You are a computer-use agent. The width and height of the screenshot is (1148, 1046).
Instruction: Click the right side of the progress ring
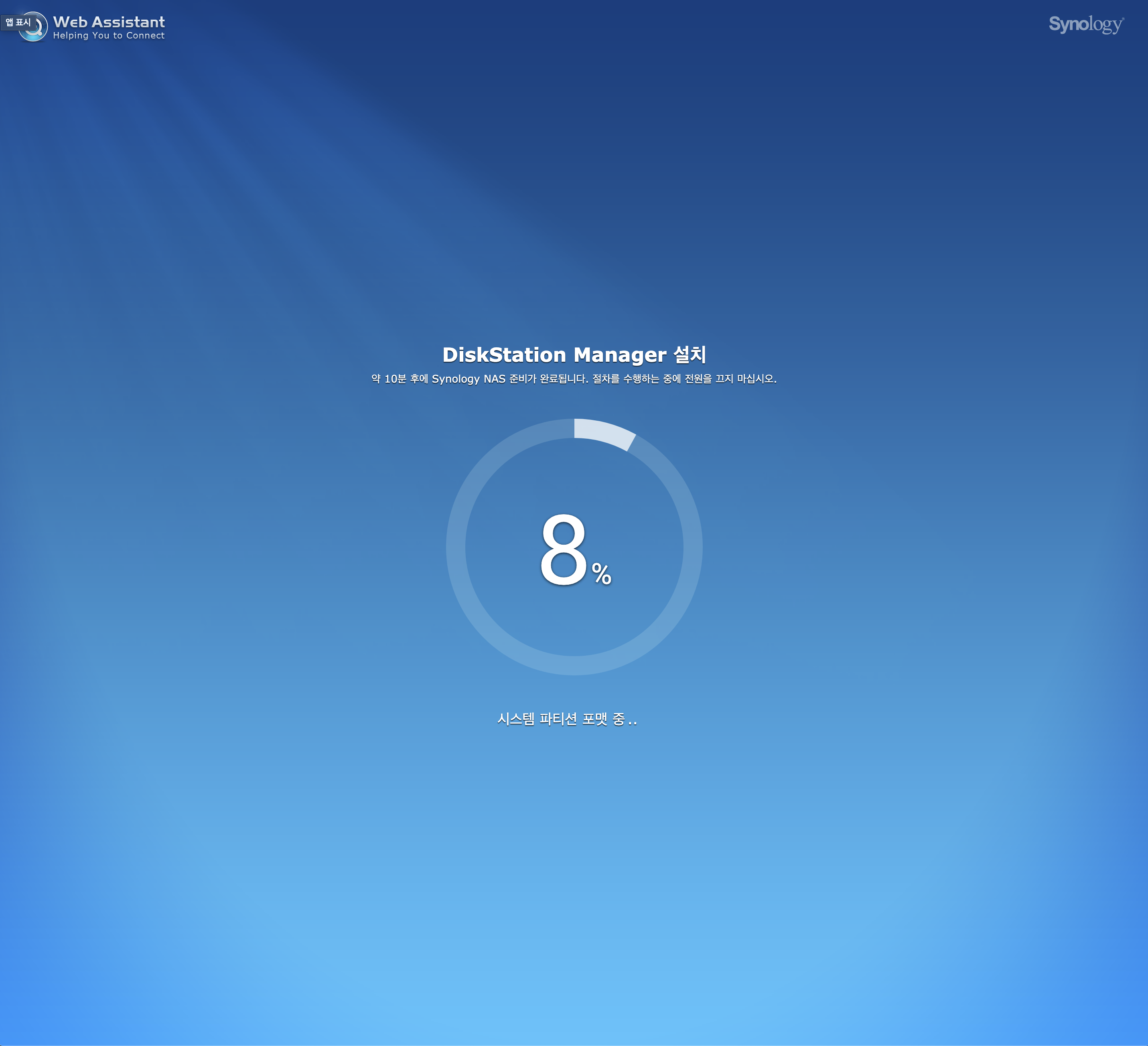692,547
